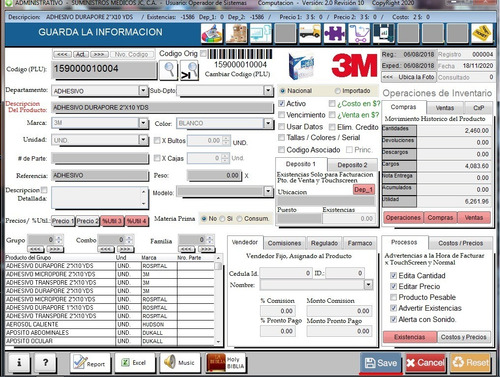Viewport: 500px width, 377px height.
Task: Open the Costos / Precios tab
Action: pos(460,243)
